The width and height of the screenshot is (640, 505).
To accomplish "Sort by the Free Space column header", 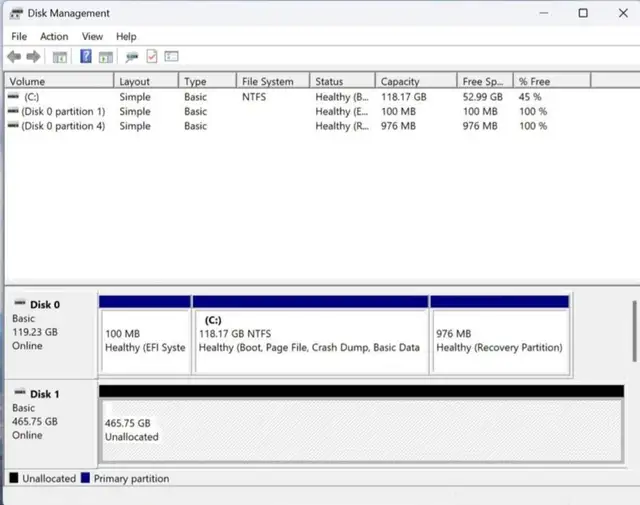I will pos(485,81).
